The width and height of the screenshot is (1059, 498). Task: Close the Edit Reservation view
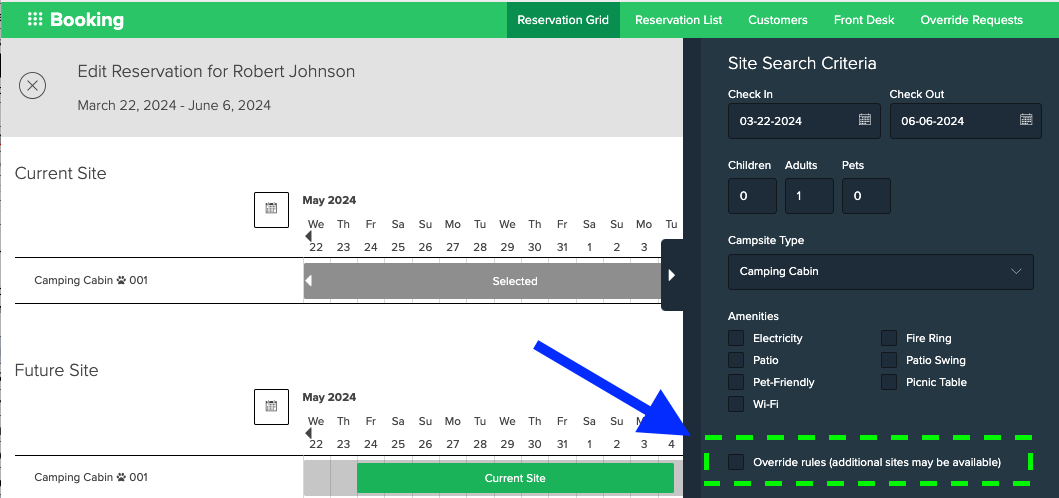point(33,85)
